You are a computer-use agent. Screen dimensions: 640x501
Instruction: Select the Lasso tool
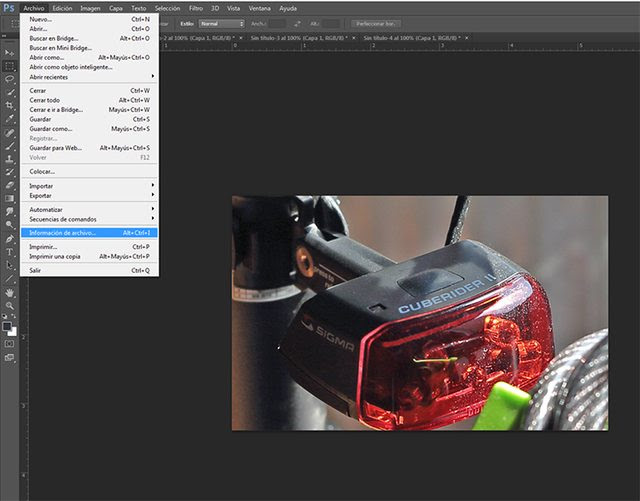point(9,79)
